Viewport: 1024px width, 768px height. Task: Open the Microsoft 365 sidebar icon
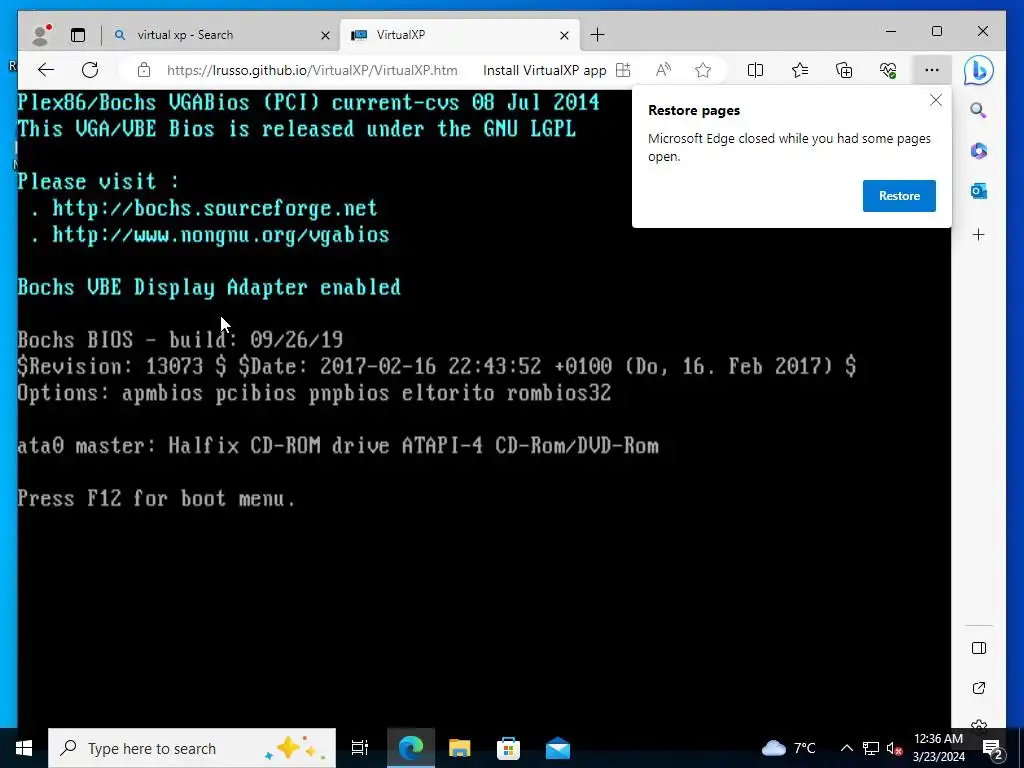point(978,151)
